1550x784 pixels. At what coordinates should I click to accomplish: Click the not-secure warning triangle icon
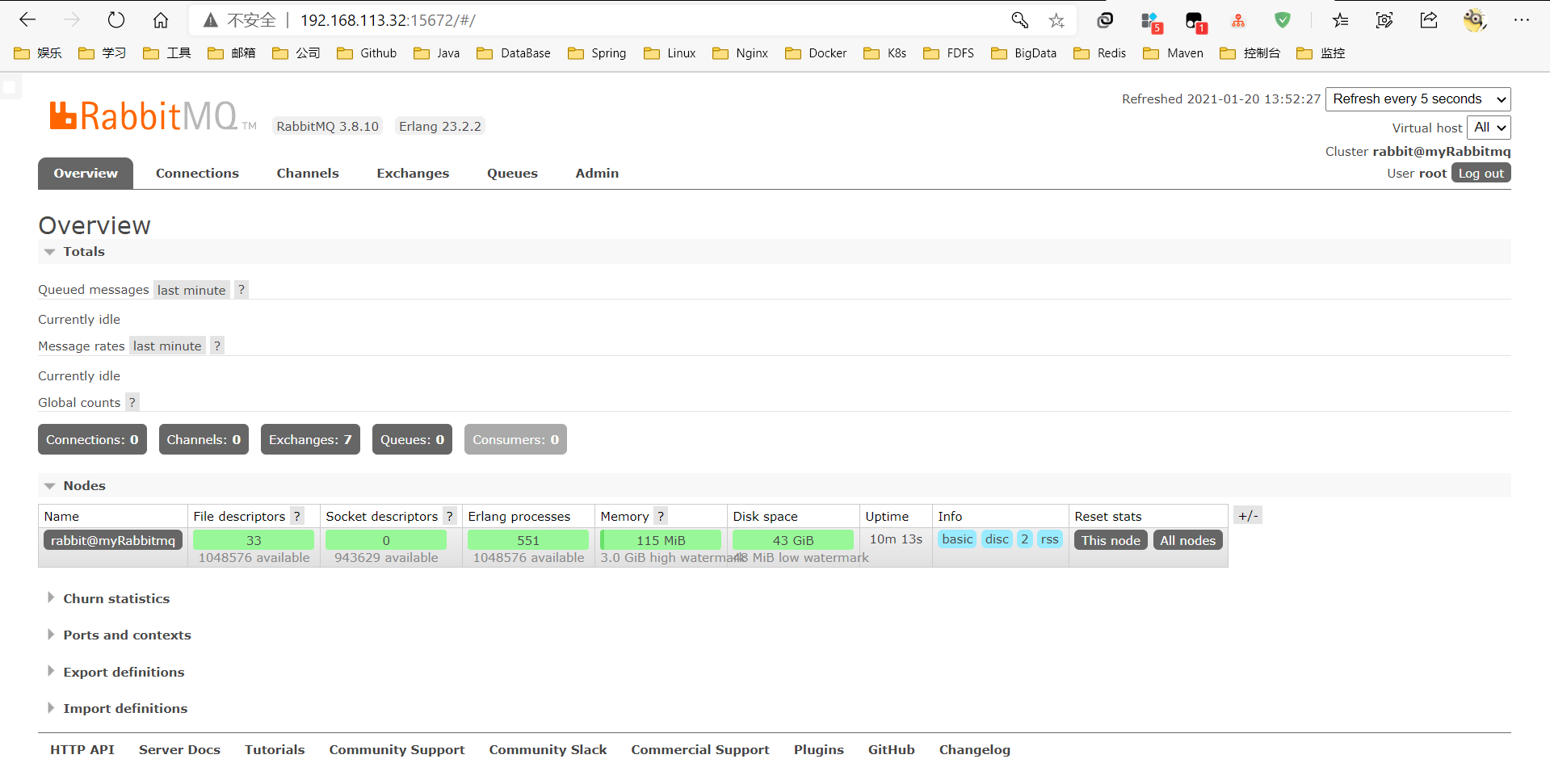[211, 20]
